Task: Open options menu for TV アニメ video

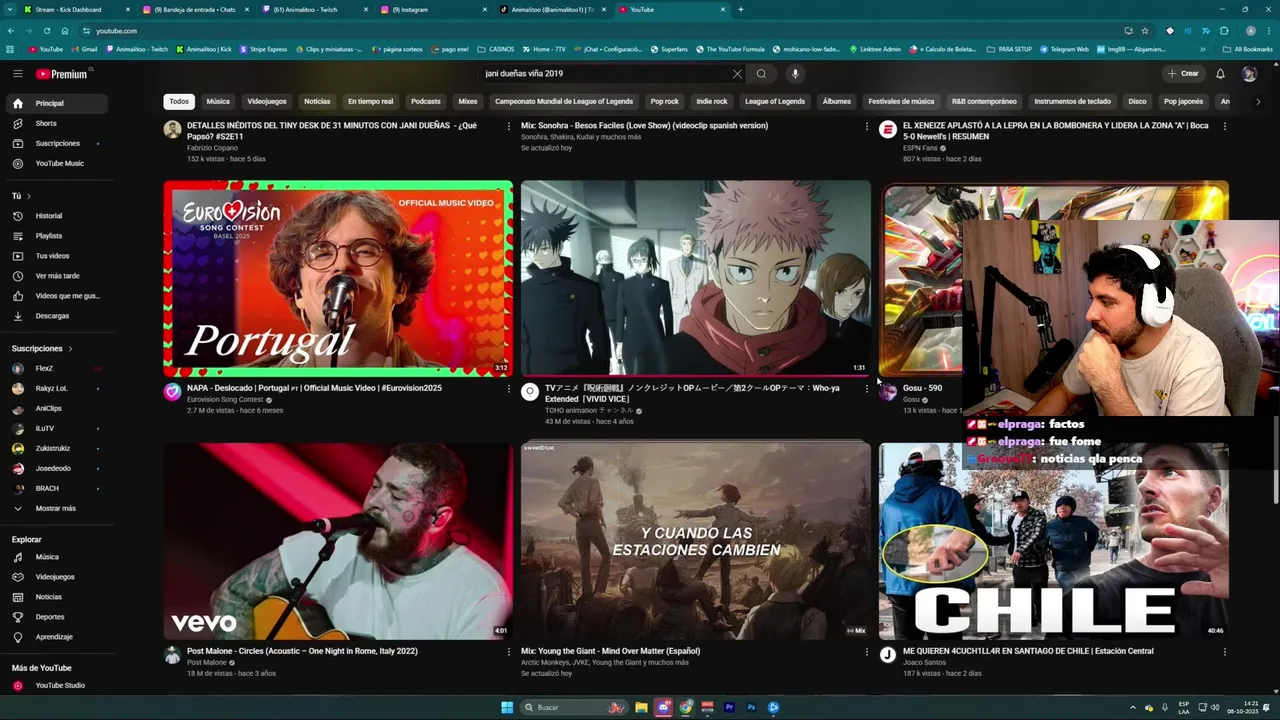Action: (x=866, y=389)
